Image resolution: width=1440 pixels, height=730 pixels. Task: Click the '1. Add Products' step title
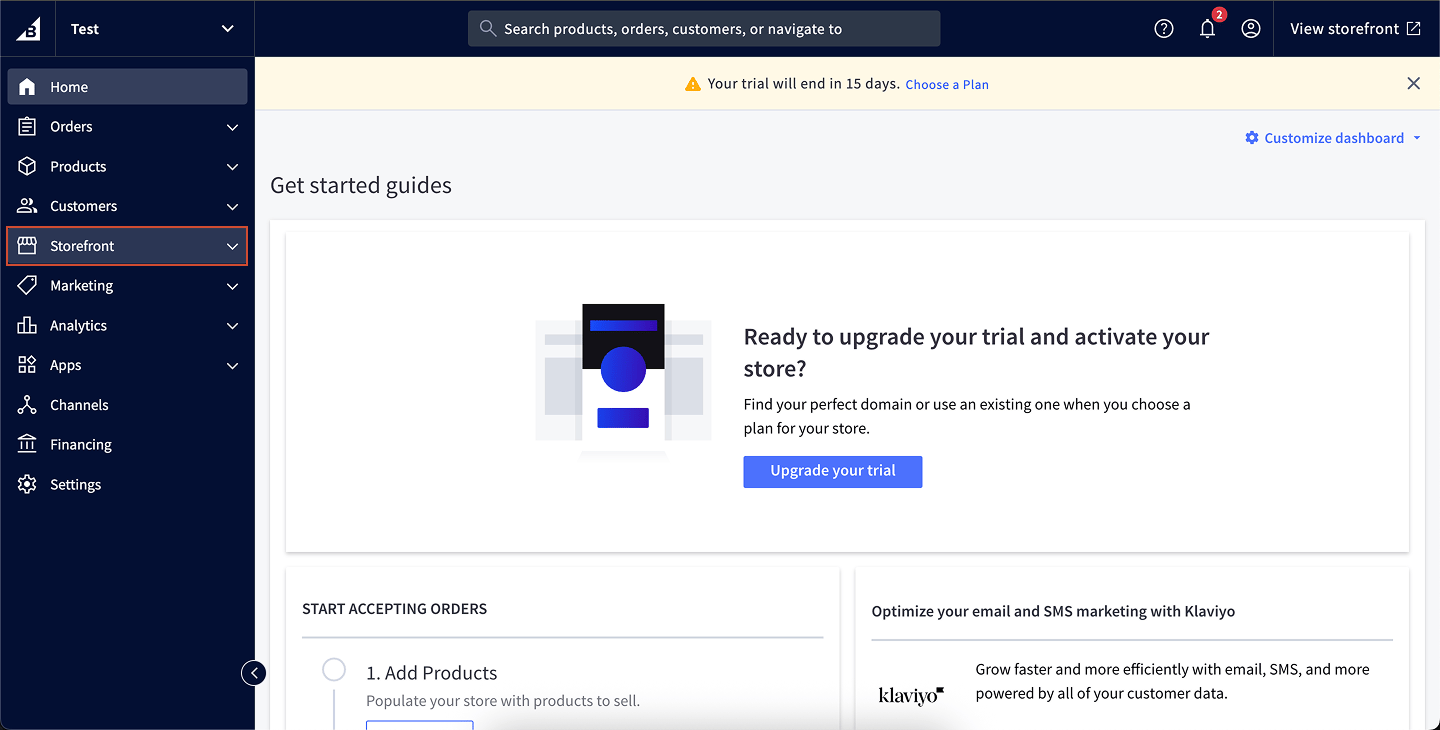[x=432, y=673]
